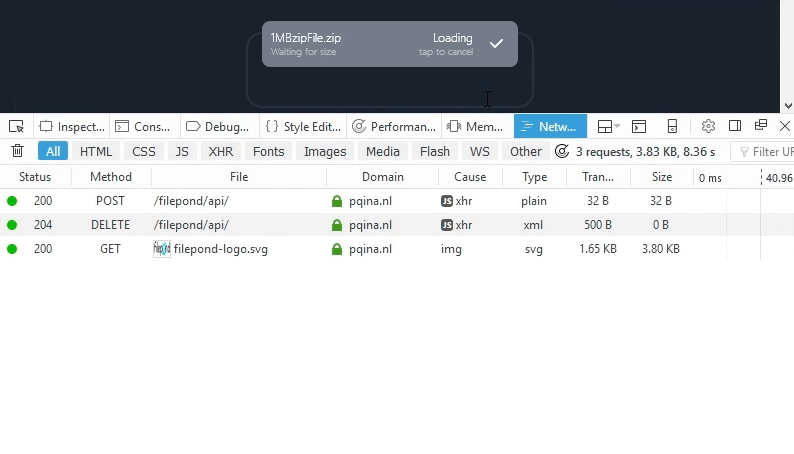Screen dimensions: 794x454
Task: Click the lock icon in DELETE row
Action: [x=337, y=225]
